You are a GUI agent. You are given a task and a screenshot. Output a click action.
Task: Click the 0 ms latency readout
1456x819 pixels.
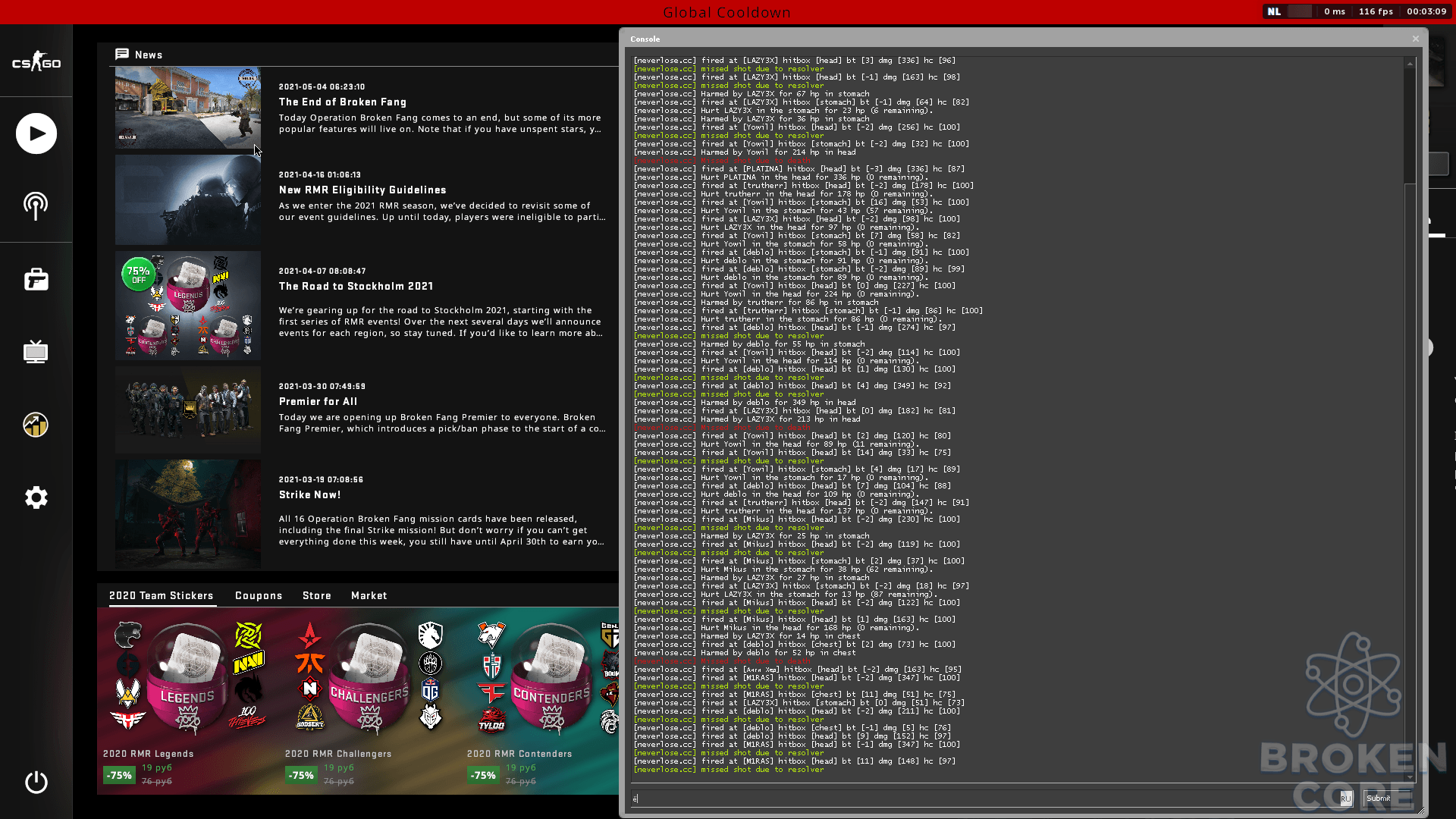click(x=1335, y=11)
